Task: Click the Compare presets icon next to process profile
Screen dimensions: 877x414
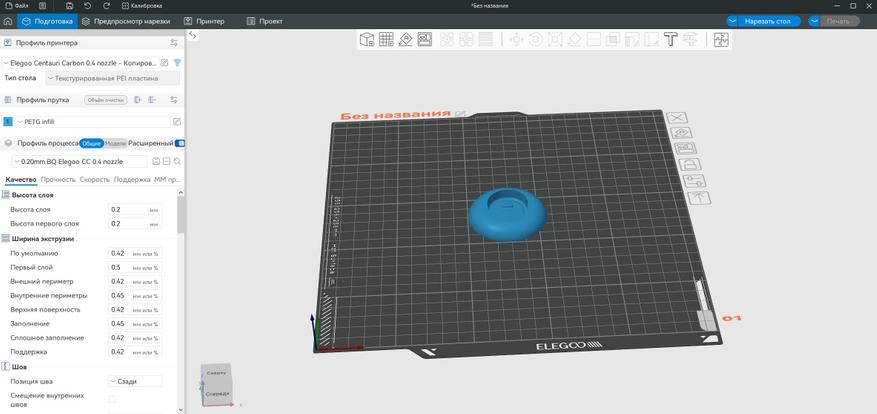Action: (x=166, y=161)
